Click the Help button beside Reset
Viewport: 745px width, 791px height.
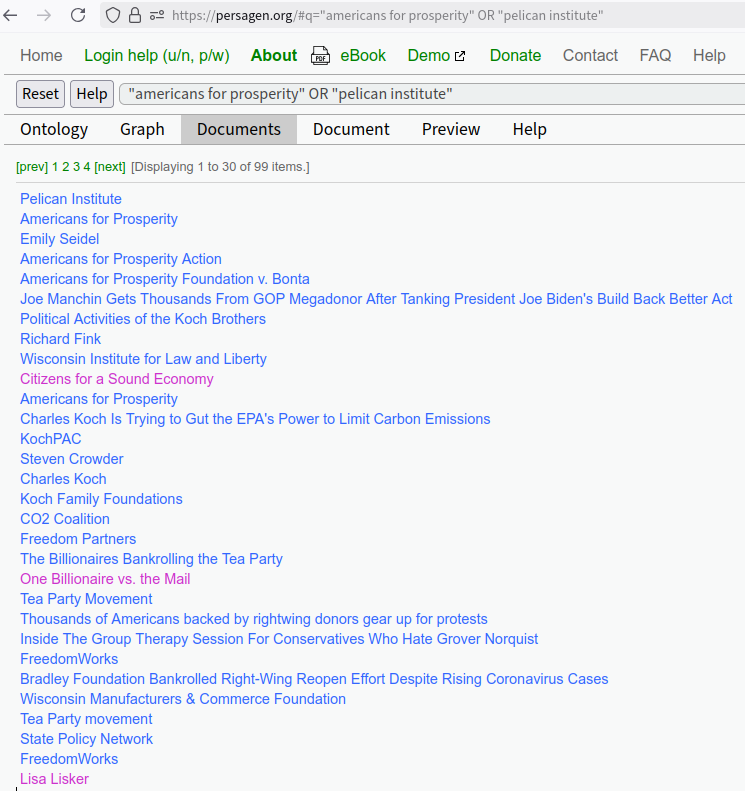click(x=92, y=94)
